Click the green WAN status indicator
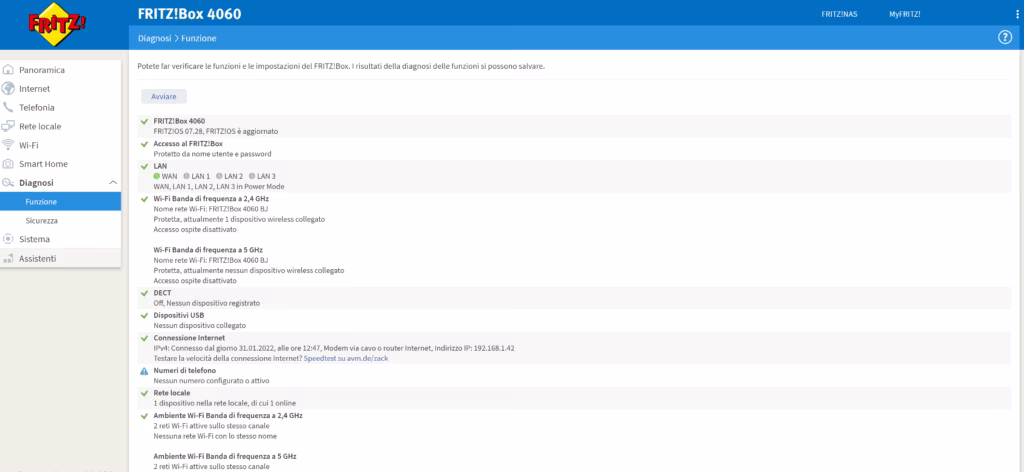The height and width of the screenshot is (472, 1024). pyautogui.click(x=157, y=176)
